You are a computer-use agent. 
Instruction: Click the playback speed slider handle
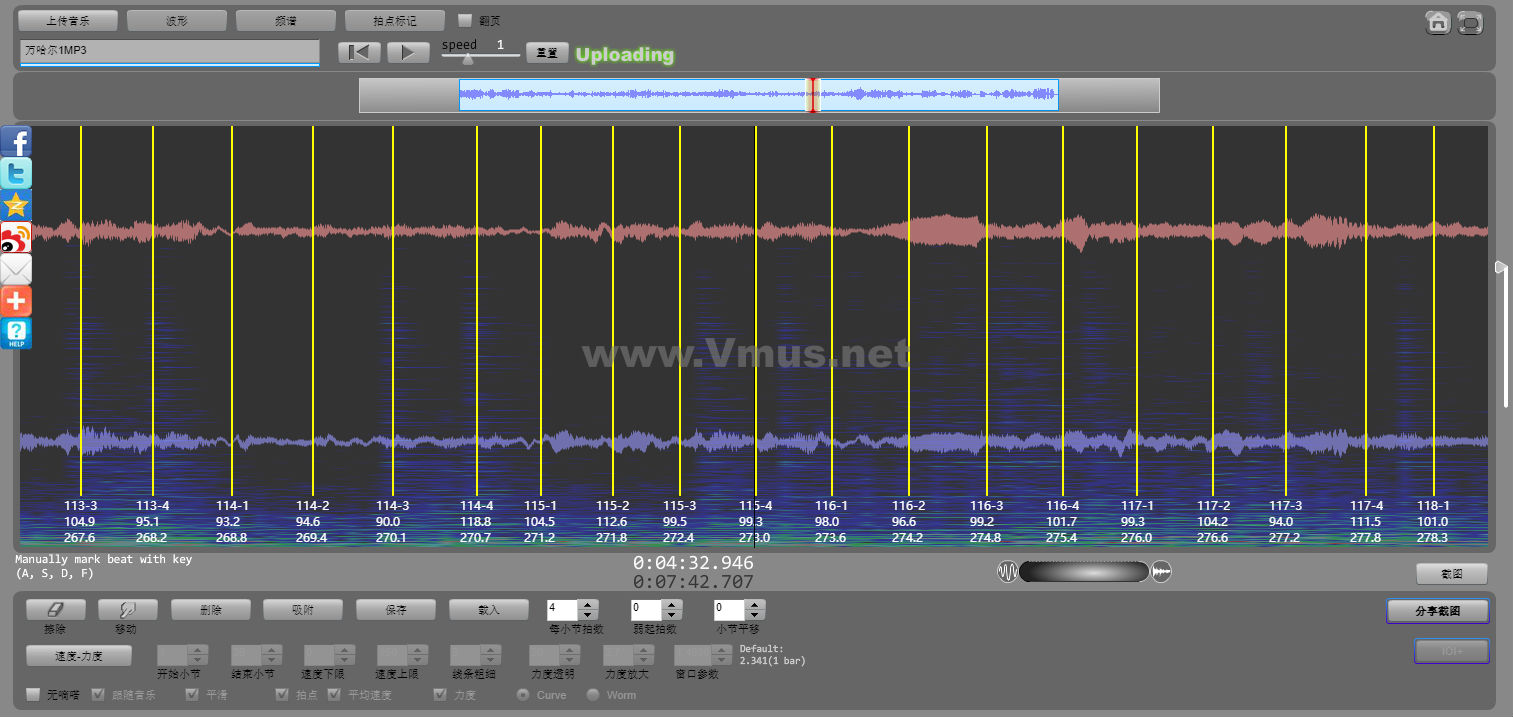467,59
